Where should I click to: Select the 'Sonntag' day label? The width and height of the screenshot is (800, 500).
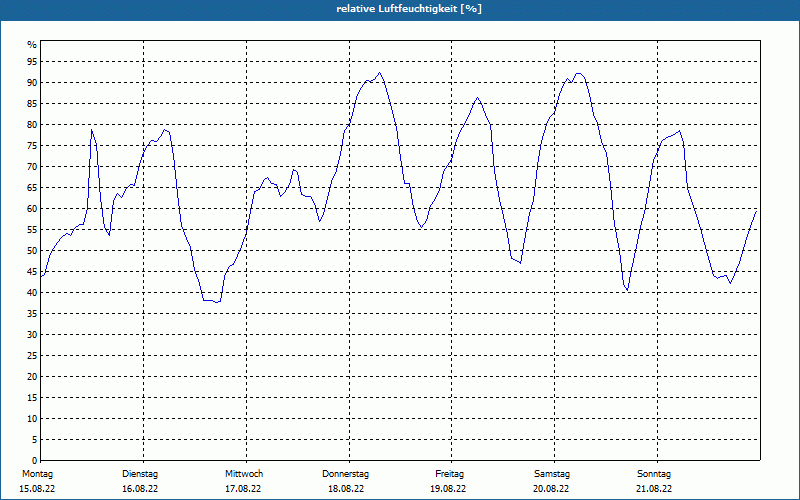click(x=654, y=474)
